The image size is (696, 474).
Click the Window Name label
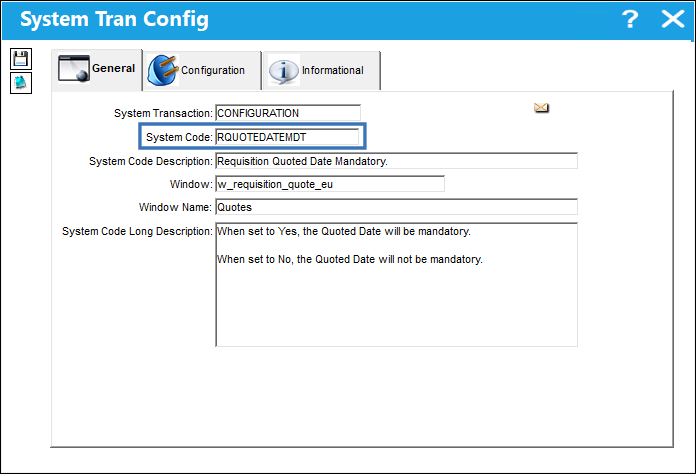(x=175, y=207)
